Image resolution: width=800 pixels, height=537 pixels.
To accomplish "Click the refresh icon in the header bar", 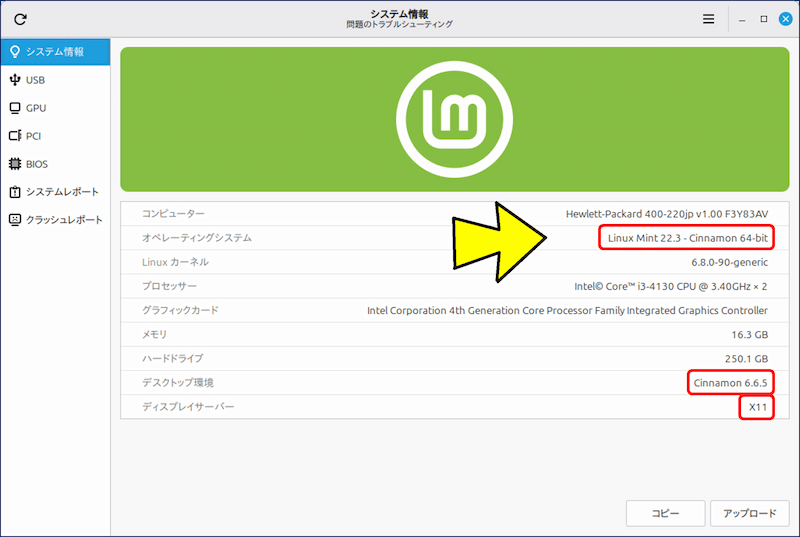I will click(20, 19).
